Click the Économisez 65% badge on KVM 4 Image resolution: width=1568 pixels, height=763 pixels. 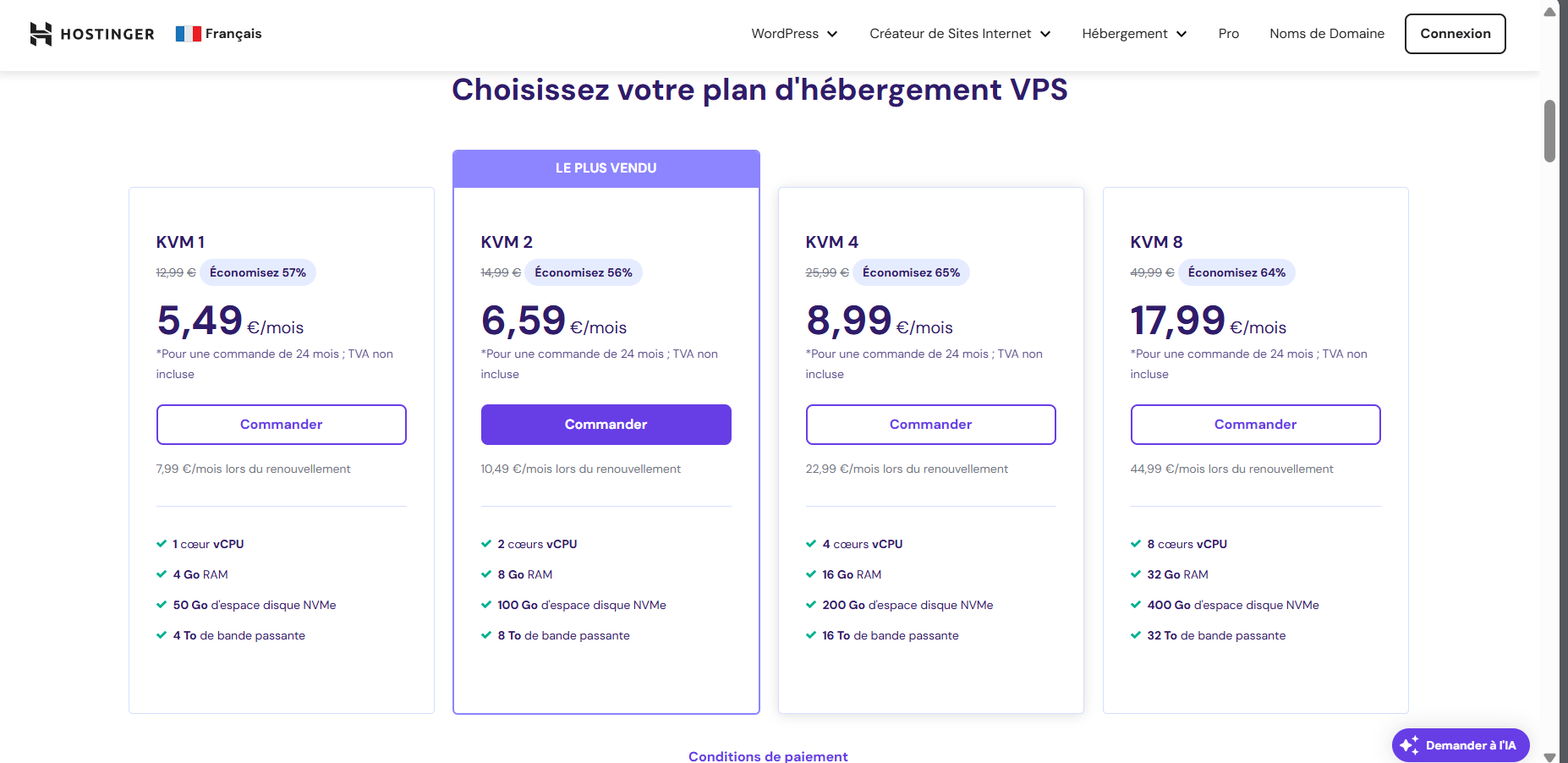tap(911, 272)
